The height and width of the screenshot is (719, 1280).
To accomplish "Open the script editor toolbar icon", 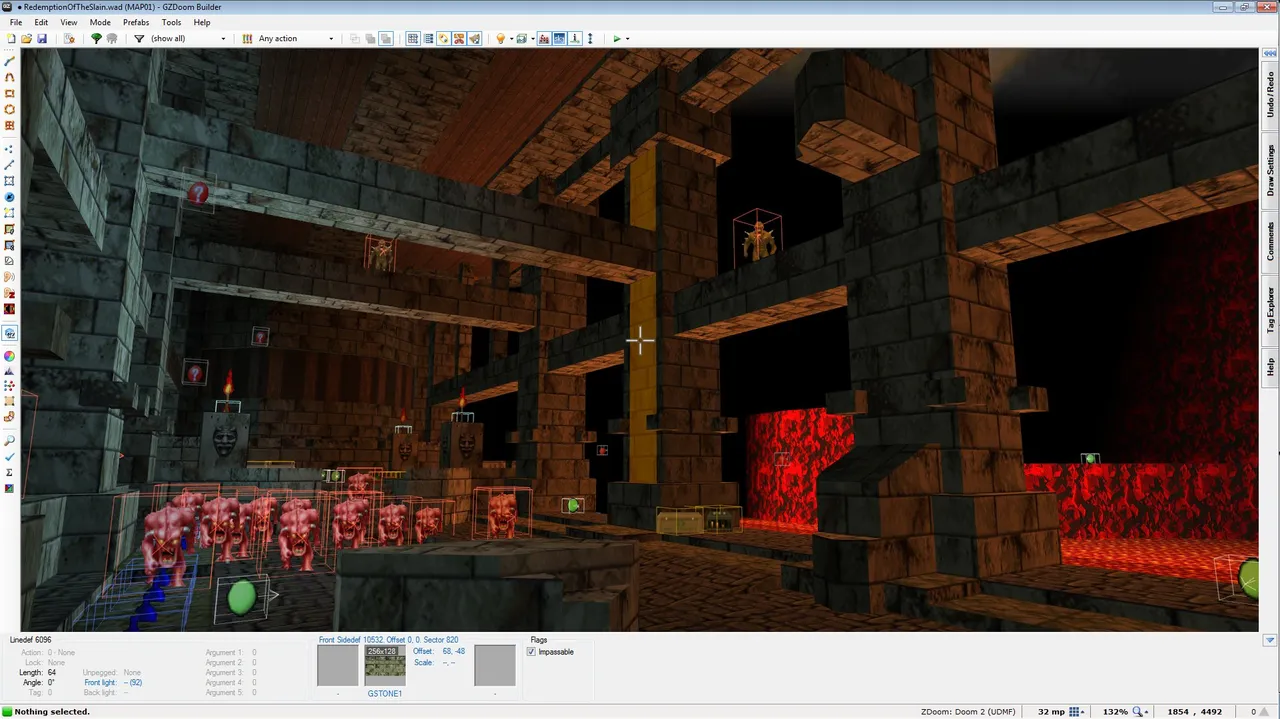I will pyautogui.click(x=69, y=39).
